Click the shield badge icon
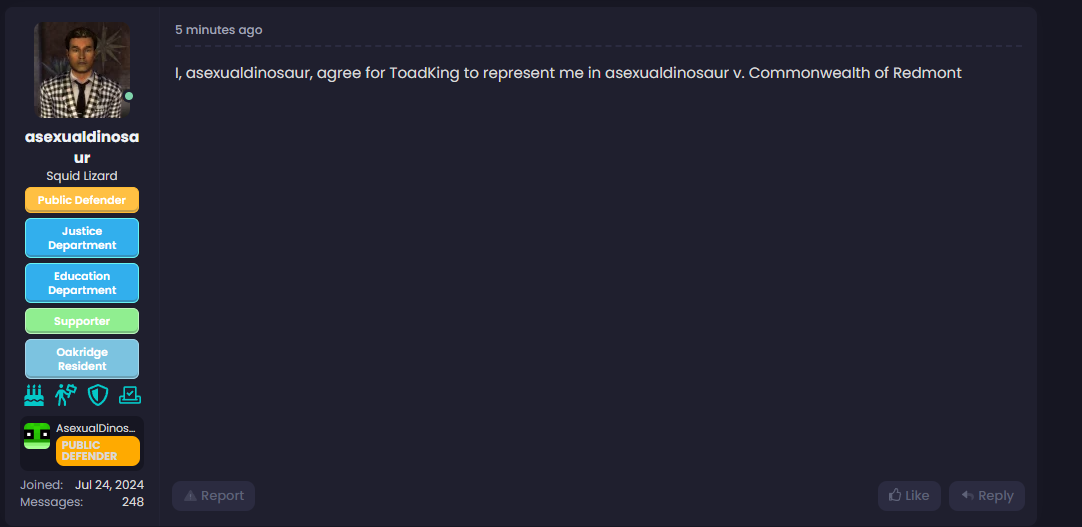 click(x=98, y=395)
